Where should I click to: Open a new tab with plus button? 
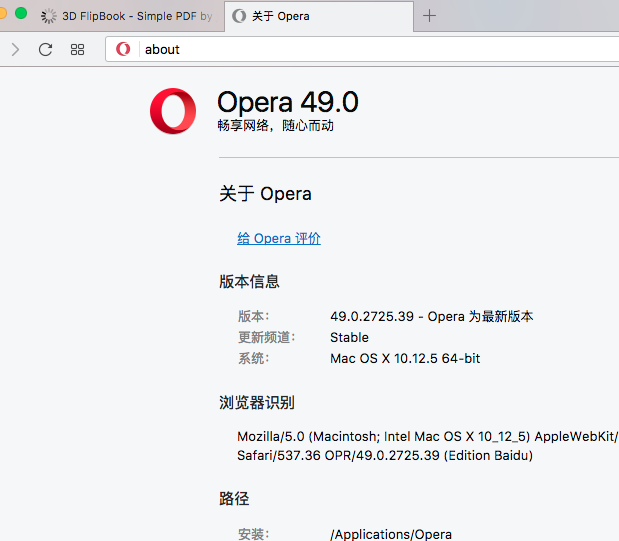point(430,16)
